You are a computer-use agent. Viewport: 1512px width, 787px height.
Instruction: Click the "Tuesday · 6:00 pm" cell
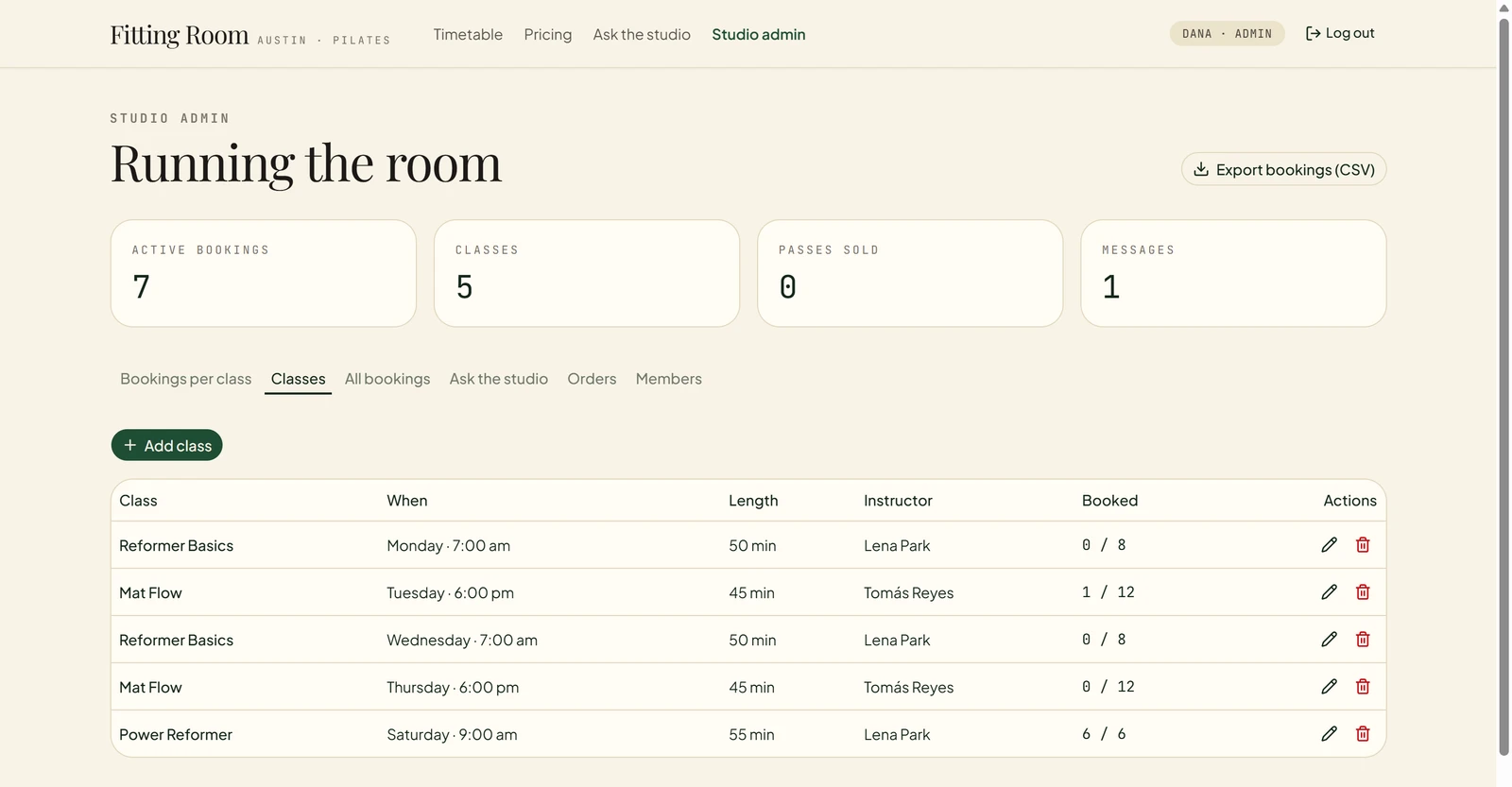pos(450,592)
